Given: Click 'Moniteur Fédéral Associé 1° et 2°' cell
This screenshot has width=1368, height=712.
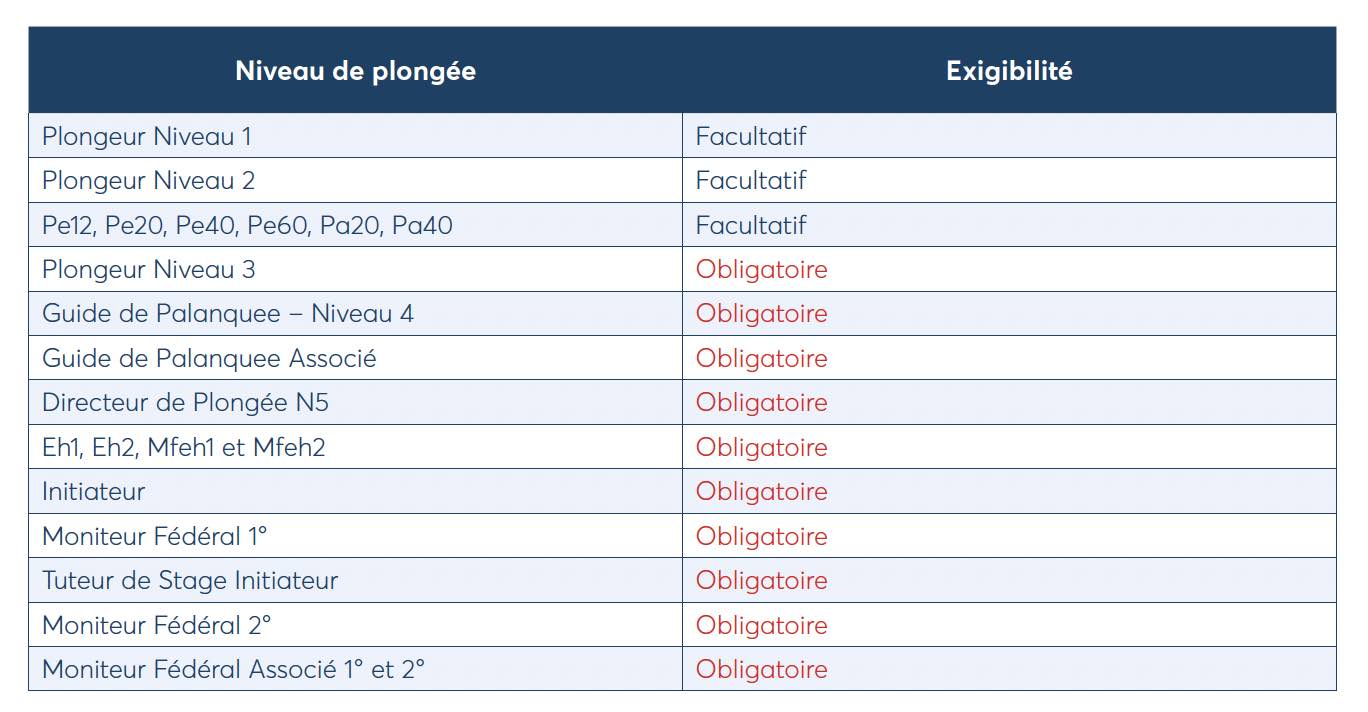Looking at the screenshot, I should [356, 669].
